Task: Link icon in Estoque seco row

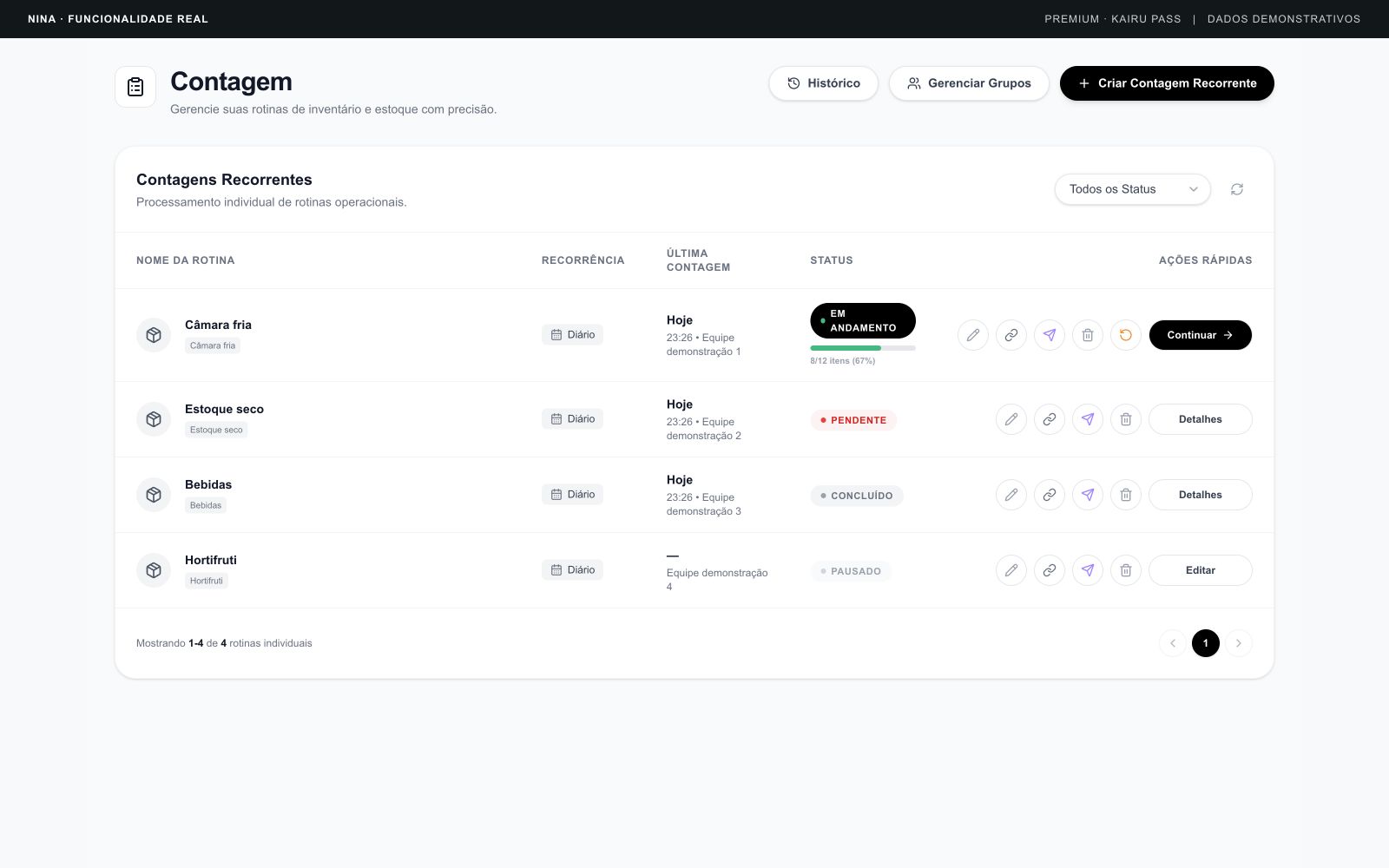Action: click(1050, 419)
